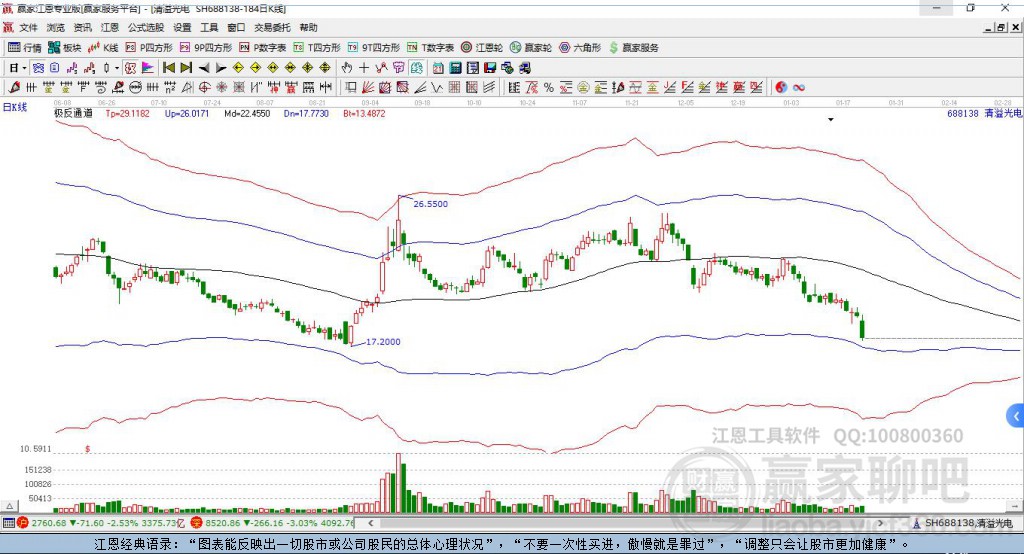Click the red-blue yin-yang icon
1024x554 pixels.
780,87
